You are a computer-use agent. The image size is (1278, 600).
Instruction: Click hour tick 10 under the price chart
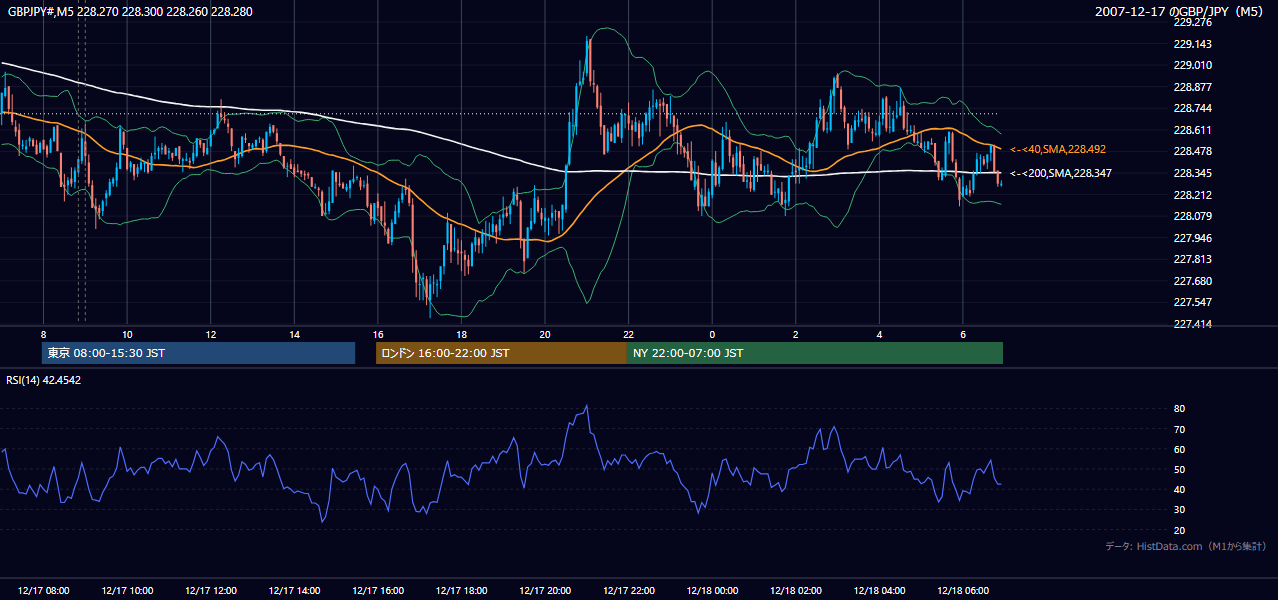(x=127, y=334)
